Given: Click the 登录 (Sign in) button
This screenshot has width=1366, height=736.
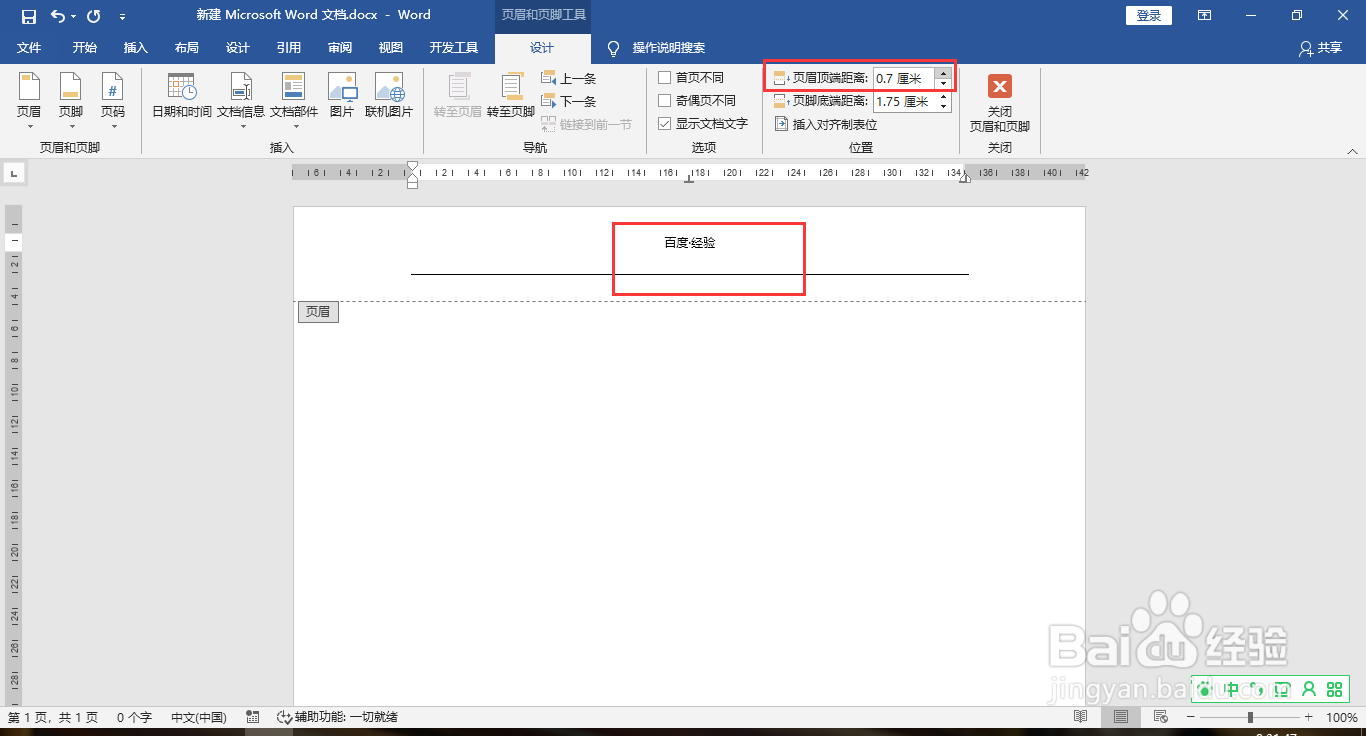Looking at the screenshot, I should tap(1148, 15).
